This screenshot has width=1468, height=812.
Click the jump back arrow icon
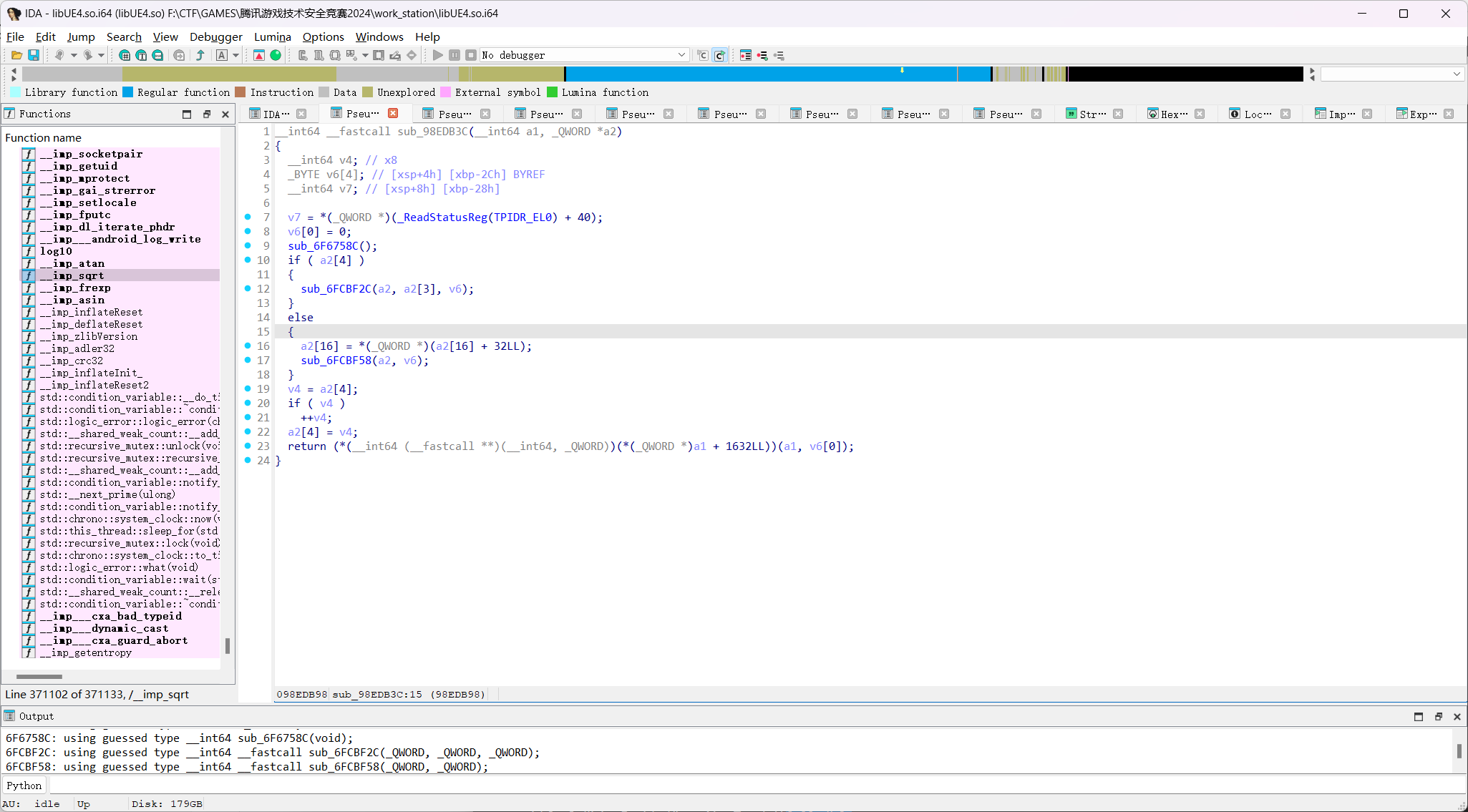click(59, 55)
